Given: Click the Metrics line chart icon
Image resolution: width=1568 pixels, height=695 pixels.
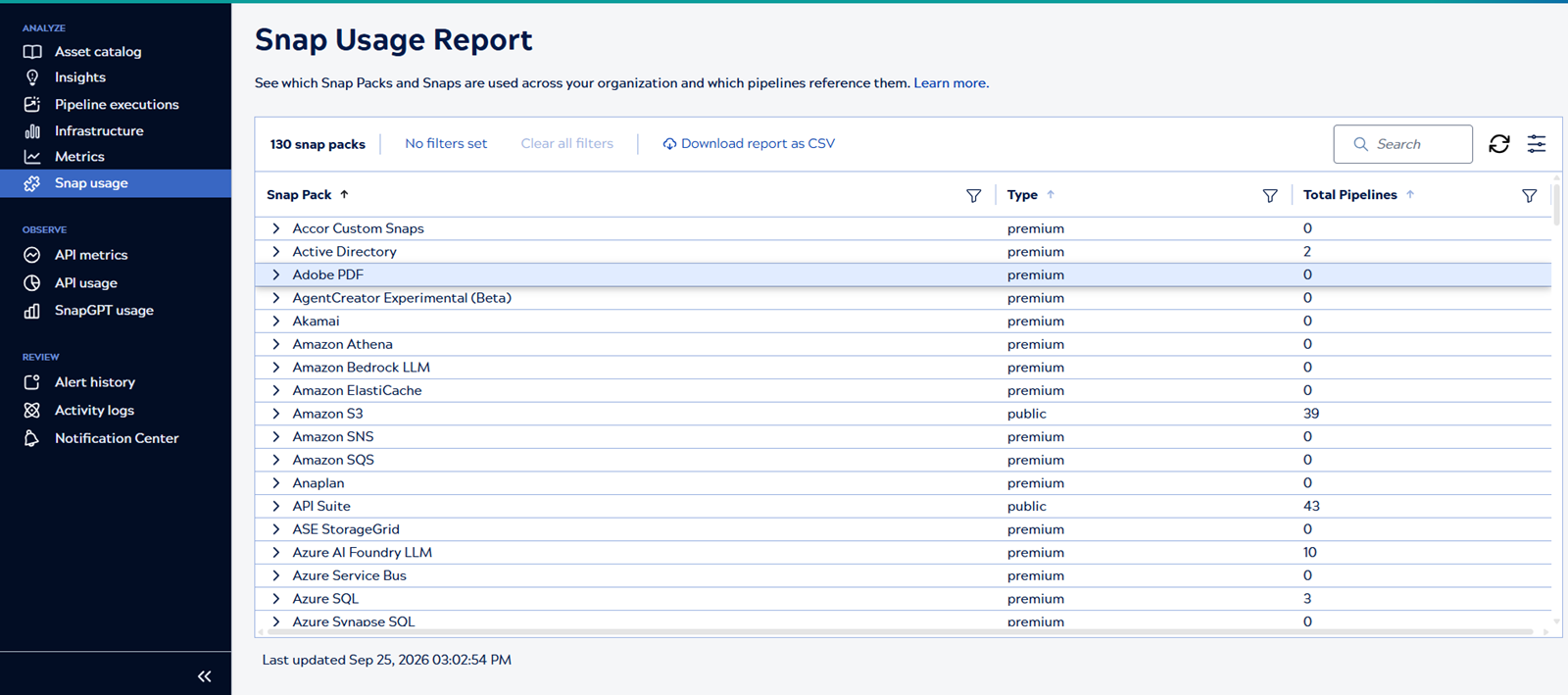Looking at the screenshot, I should coord(32,157).
